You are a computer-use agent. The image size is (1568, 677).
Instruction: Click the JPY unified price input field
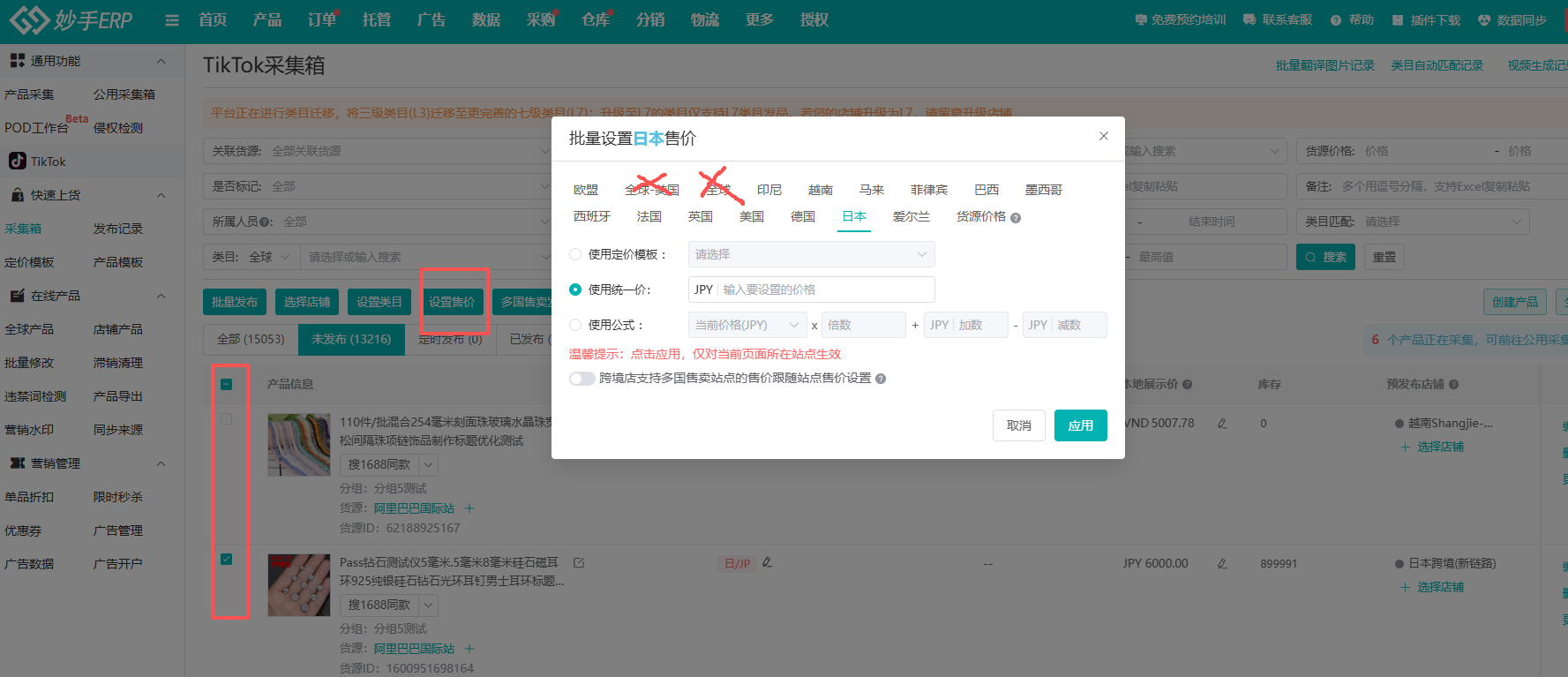[825, 290]
